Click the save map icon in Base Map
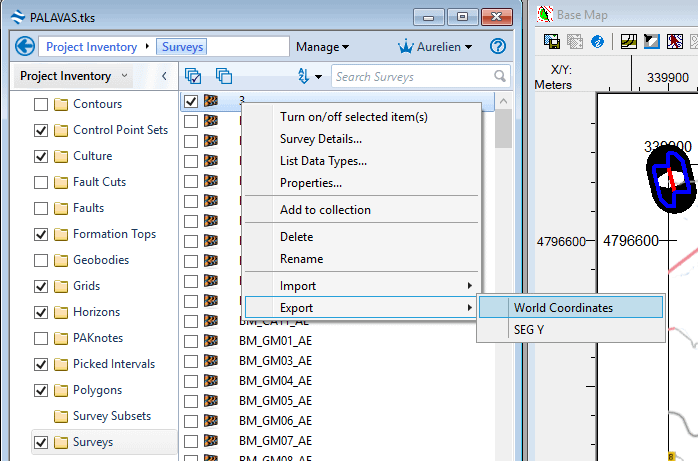Screen dimensions: 698x461 point(551,42)
